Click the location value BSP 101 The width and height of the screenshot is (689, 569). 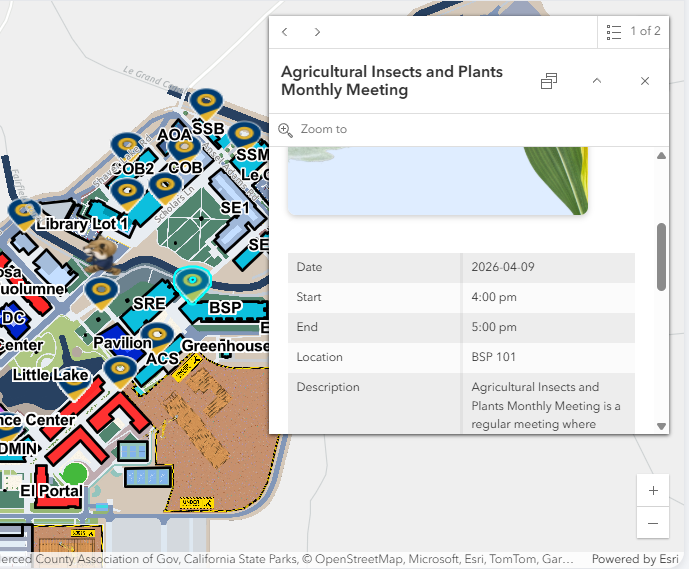[493, 357]
